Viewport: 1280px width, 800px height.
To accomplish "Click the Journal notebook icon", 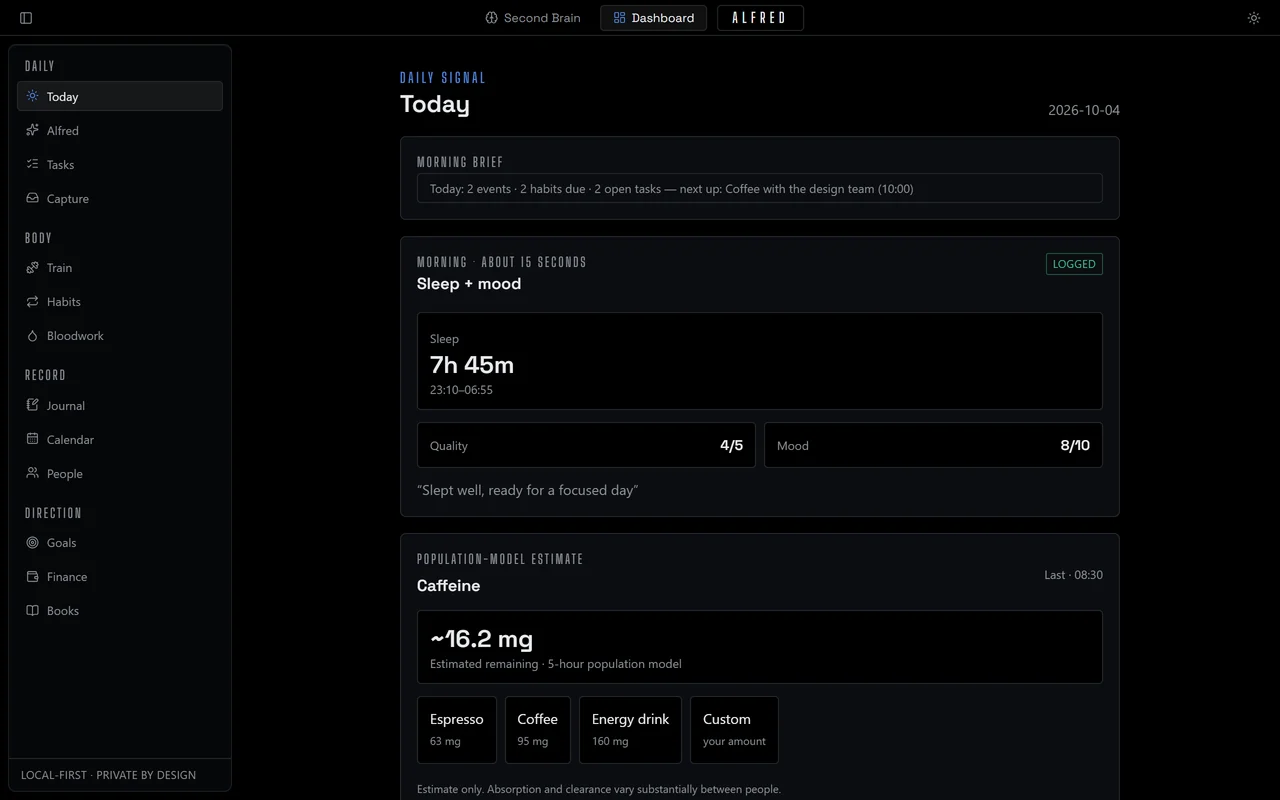I will coord(33,405).
